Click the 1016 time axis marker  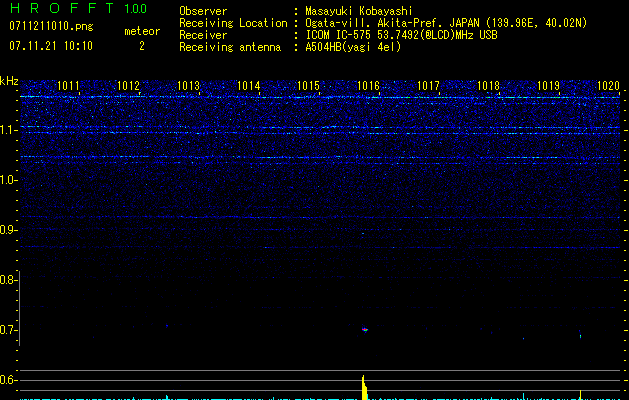(x=369, y=87)
